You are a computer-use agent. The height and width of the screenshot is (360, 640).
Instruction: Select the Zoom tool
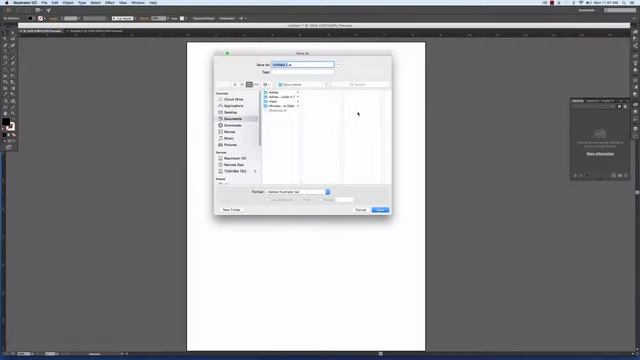tap(13, 113)
